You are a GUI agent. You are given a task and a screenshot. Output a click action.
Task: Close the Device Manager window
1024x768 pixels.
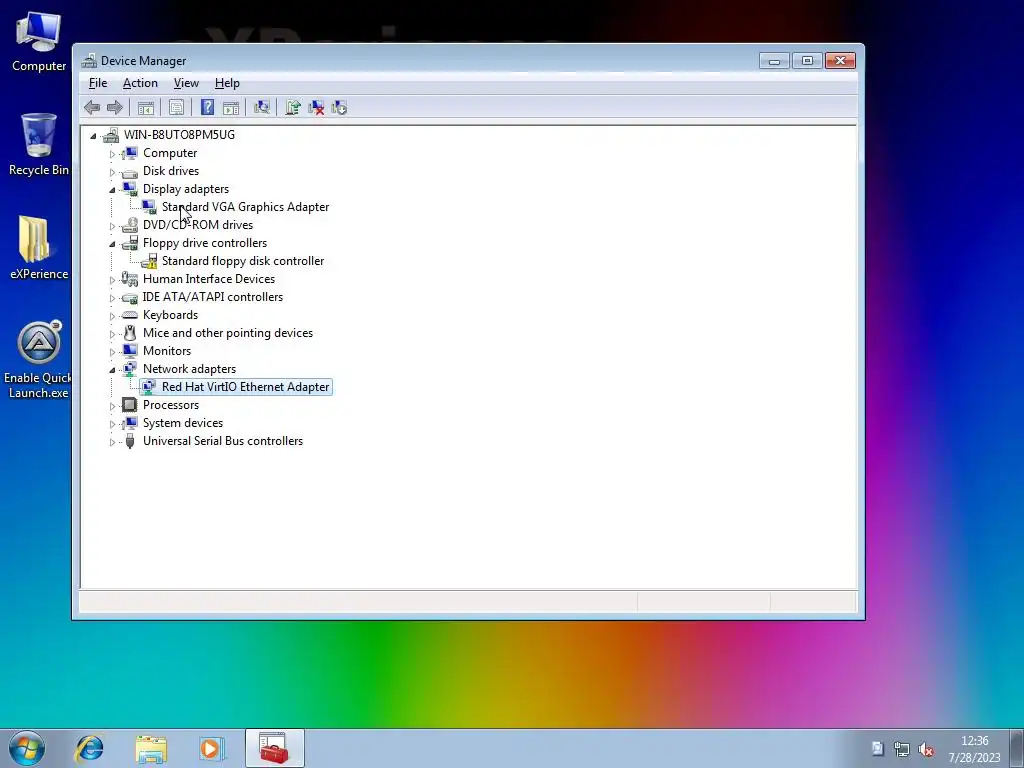[x=840, y=61]
